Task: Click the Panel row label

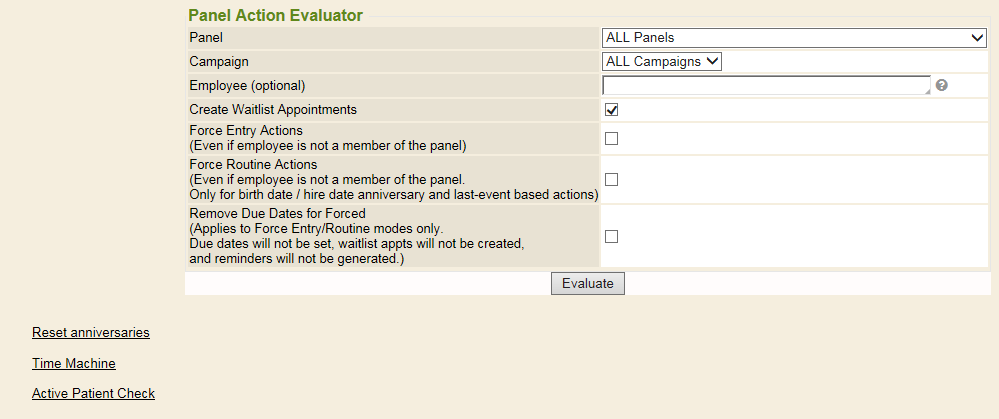Action: point(206,38)
